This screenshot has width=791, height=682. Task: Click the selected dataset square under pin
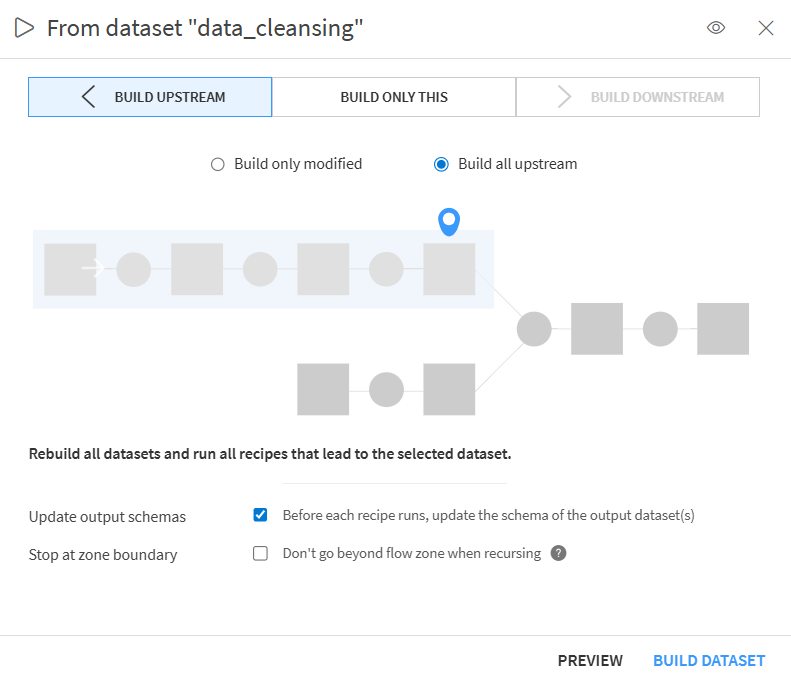(449, 269)
